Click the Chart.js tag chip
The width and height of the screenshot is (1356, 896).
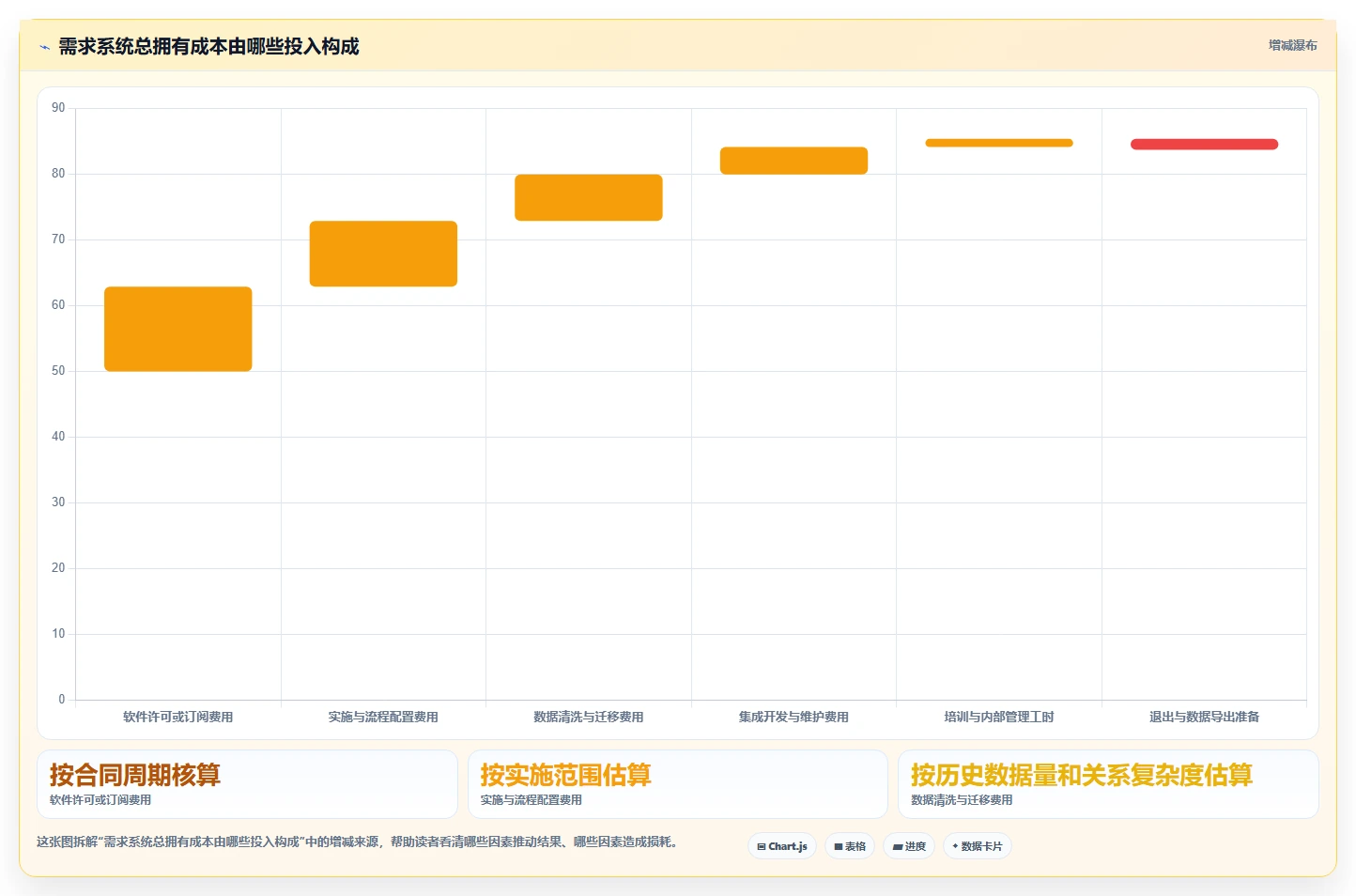[x=782, y=846]
